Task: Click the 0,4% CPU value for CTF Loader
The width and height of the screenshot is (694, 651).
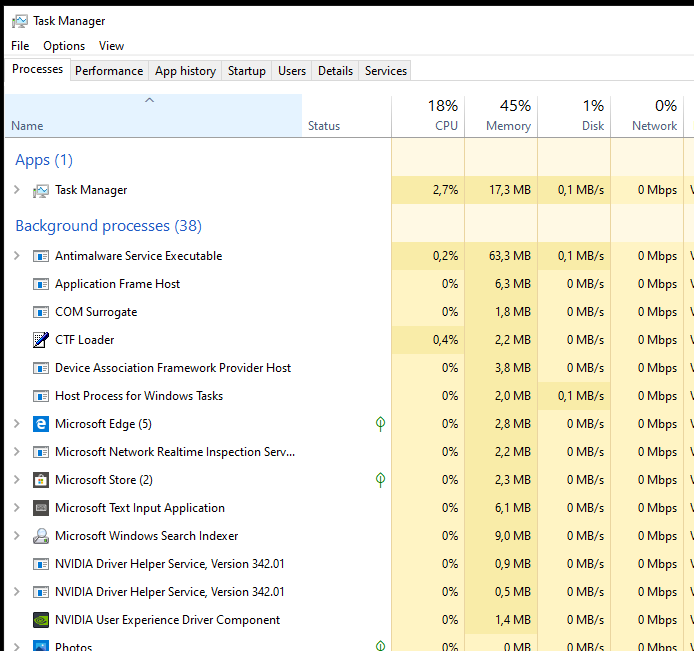Action: coord(445,340)
